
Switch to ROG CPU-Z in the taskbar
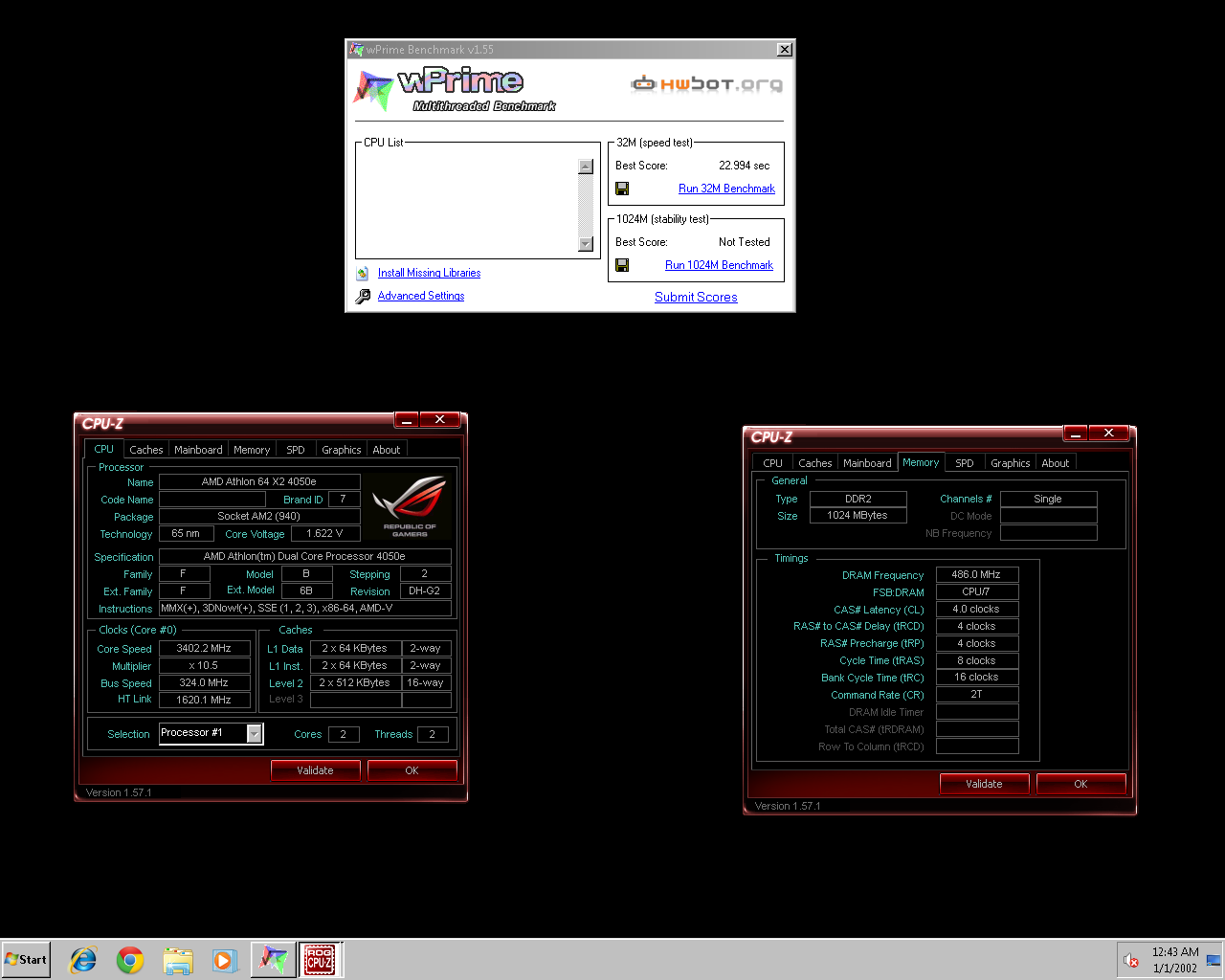[320, 960]
